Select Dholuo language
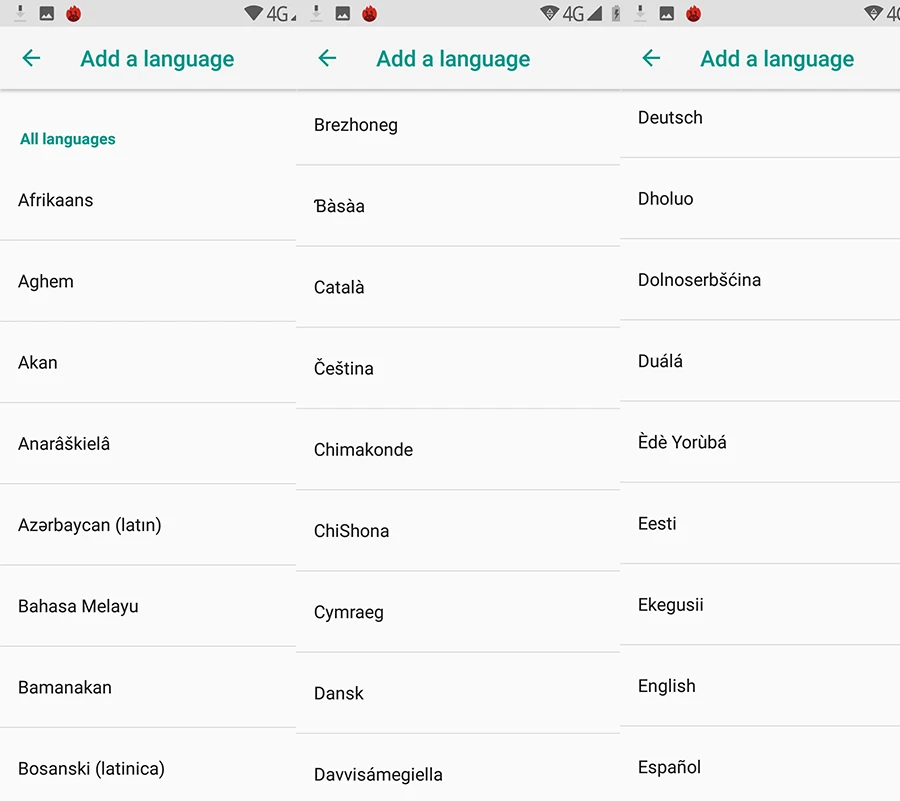900x801 pixels. tap(760, 199)
